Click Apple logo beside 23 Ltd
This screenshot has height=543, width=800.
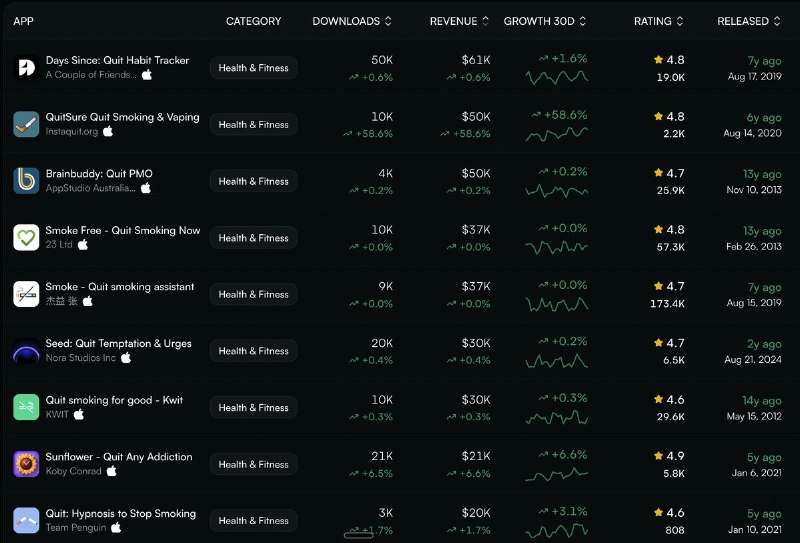pos(83,244)
